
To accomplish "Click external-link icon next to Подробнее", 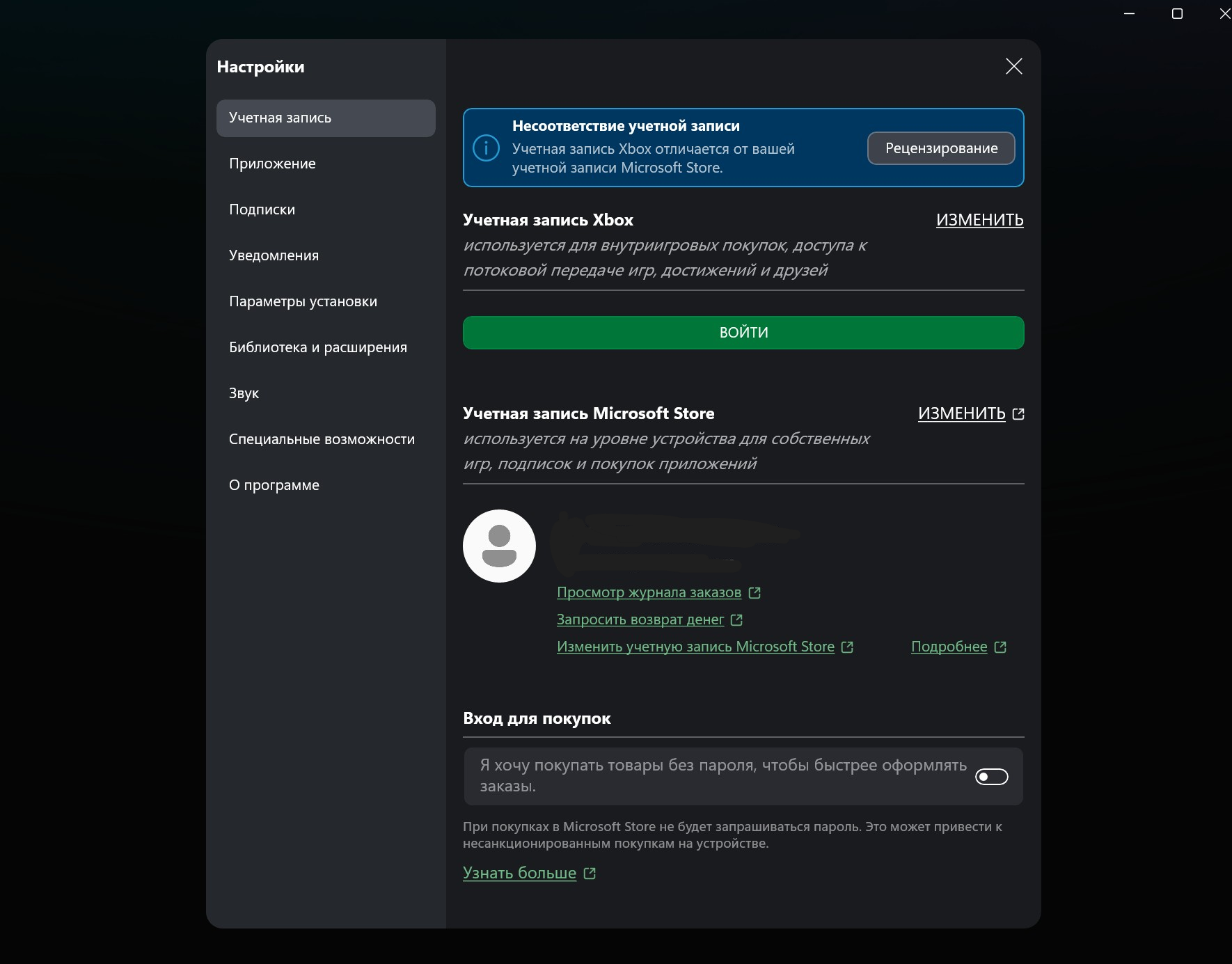I will pos(1002,647).
